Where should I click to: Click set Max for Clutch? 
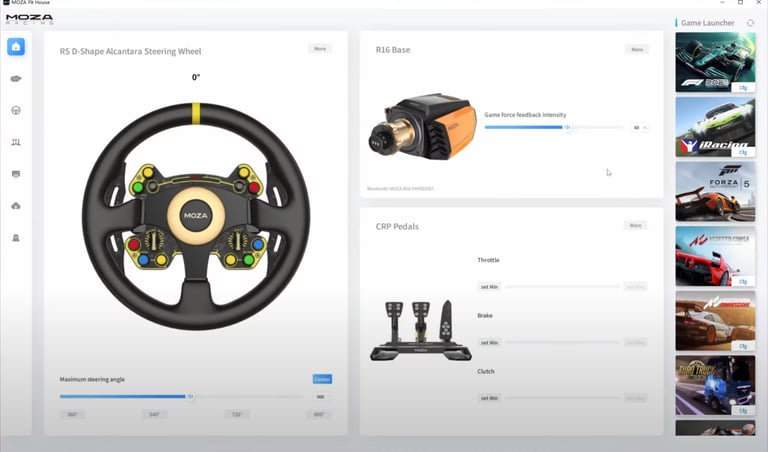click(636, 398)
